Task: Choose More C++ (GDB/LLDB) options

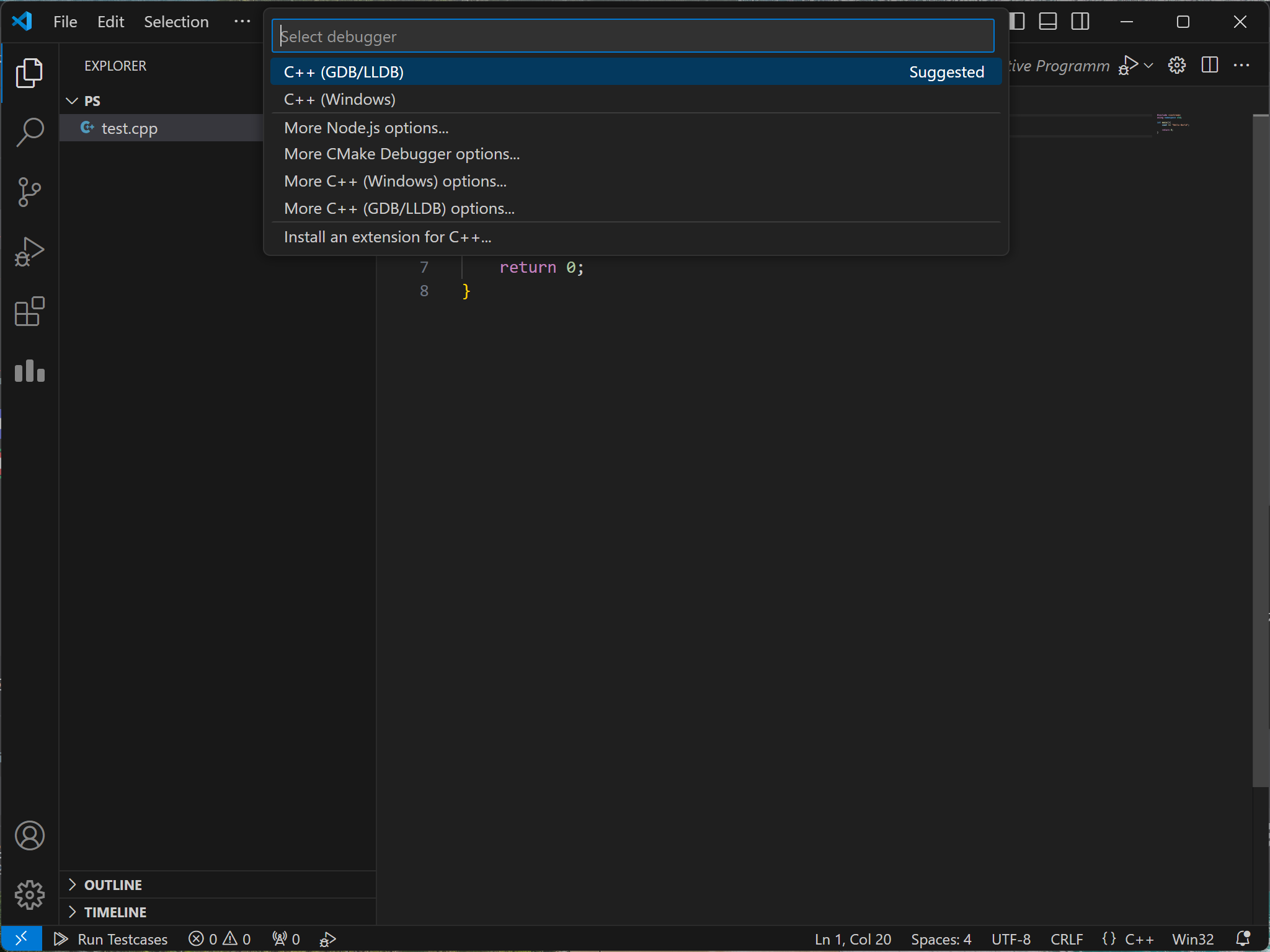Action: (x=636, y=208)
